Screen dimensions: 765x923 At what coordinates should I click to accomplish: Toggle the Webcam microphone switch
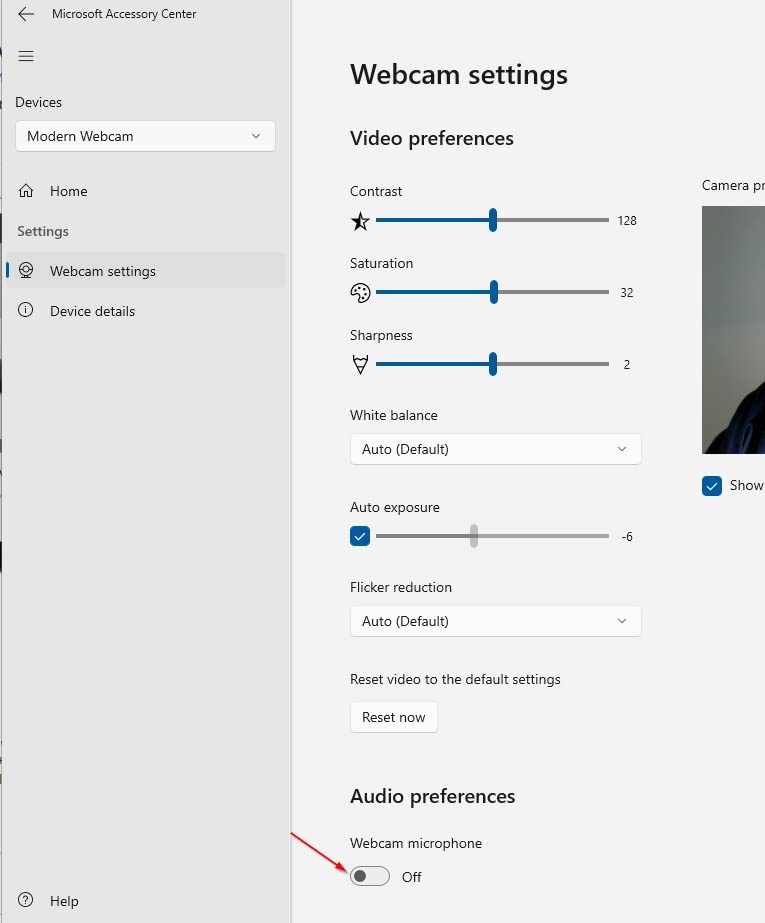(370, 876)
